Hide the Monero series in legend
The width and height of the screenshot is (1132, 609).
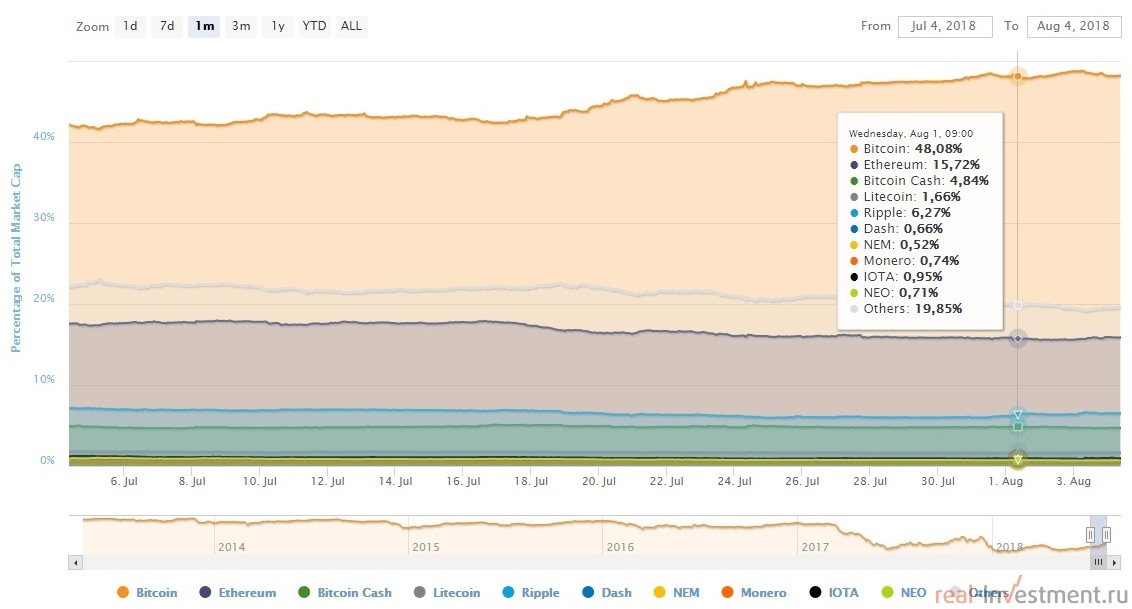pos(754,592)
